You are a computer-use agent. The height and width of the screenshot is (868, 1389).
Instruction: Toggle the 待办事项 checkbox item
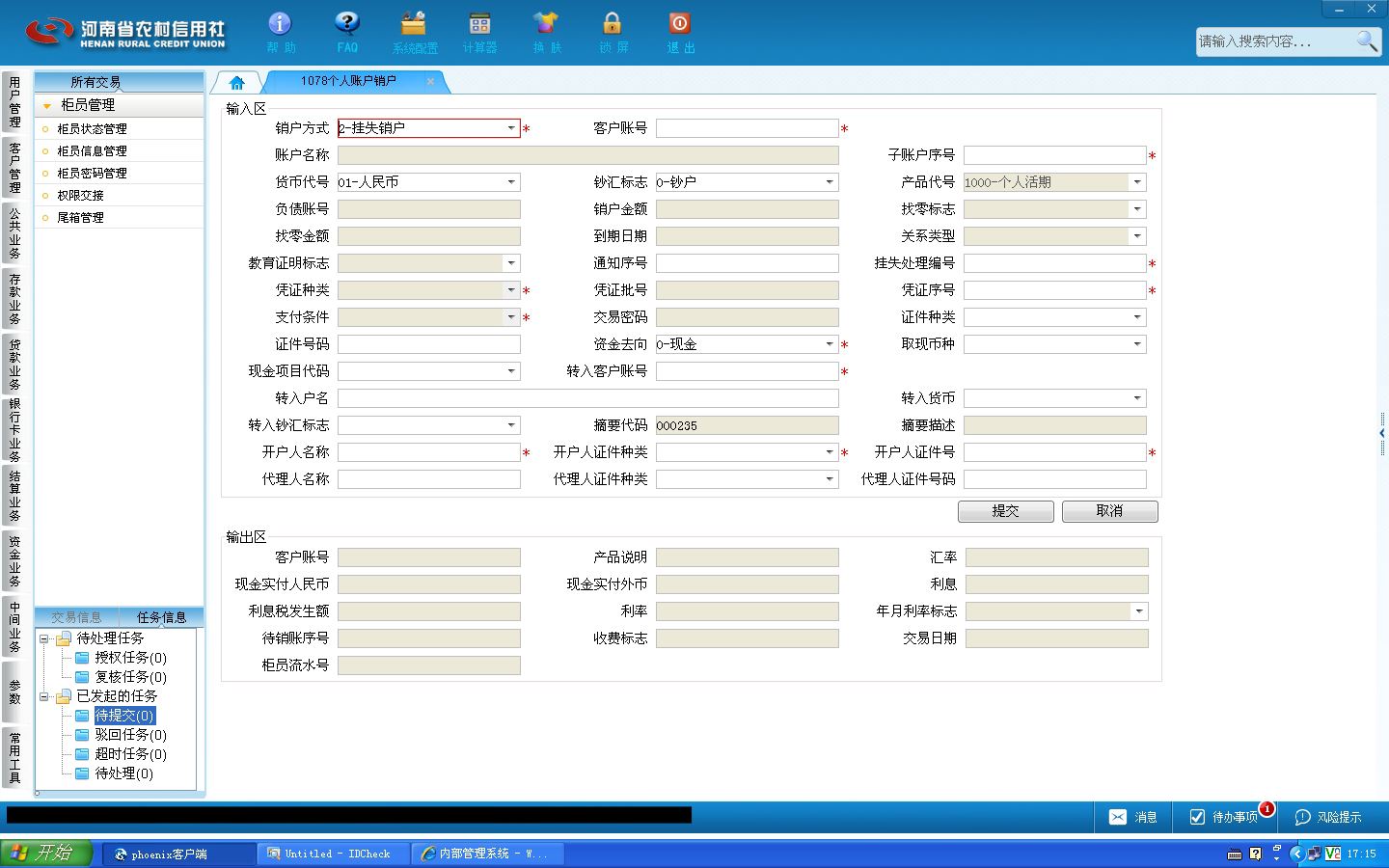[1197, 817]
